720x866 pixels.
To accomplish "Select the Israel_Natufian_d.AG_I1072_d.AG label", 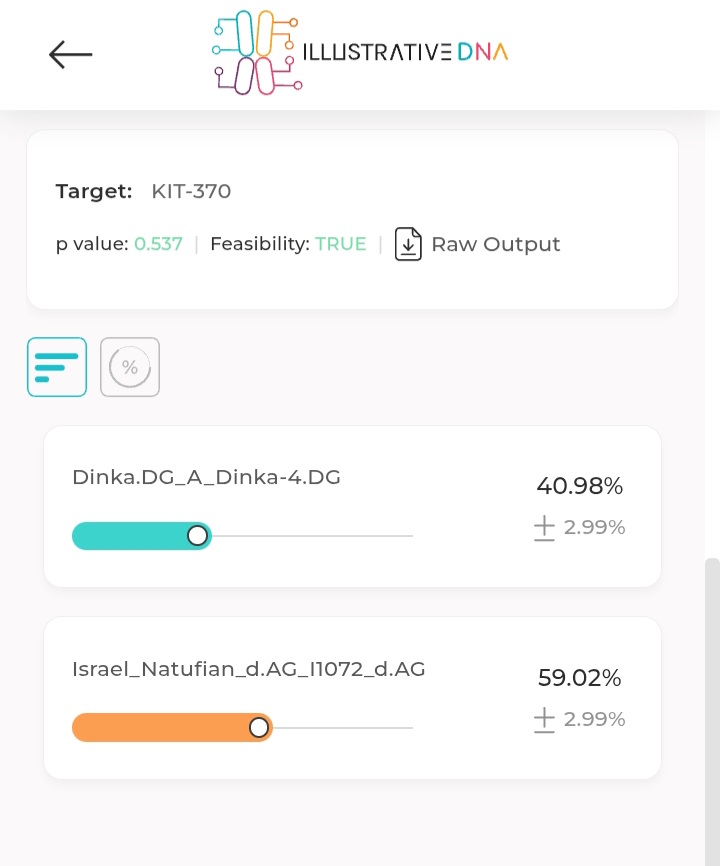I will [248, 669].
